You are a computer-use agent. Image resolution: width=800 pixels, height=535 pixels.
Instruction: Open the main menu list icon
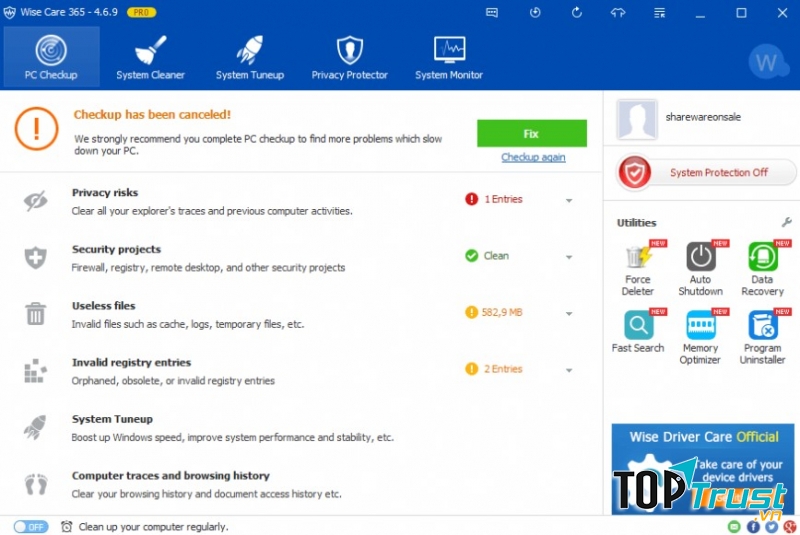point(660,13)
